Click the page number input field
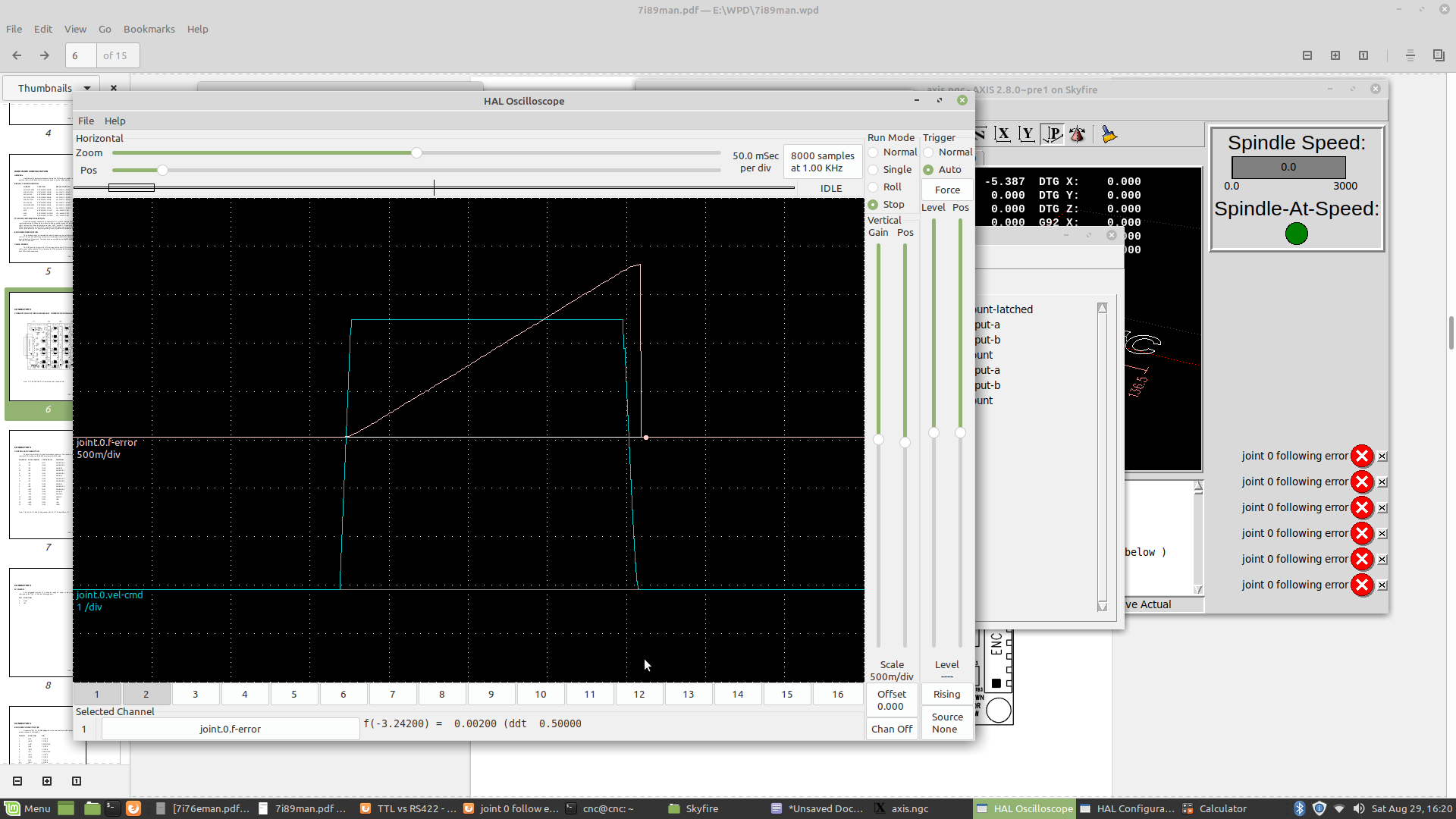 [81, 55]
